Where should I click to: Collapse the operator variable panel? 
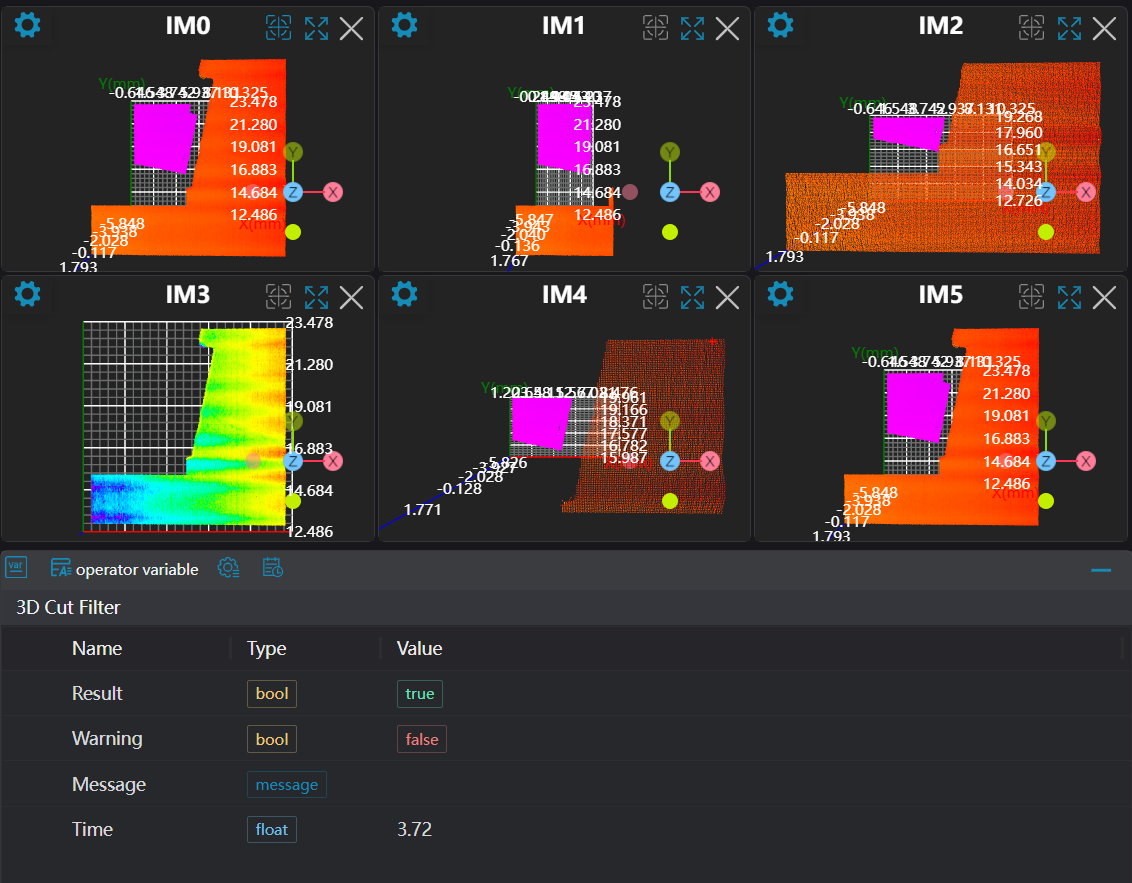(1101, 569)
